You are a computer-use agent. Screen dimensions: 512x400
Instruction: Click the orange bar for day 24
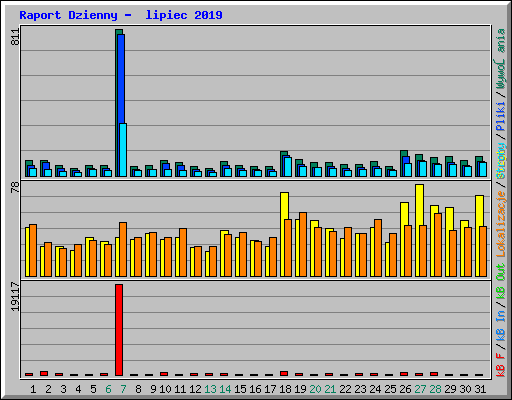click(x=378, y=248)
